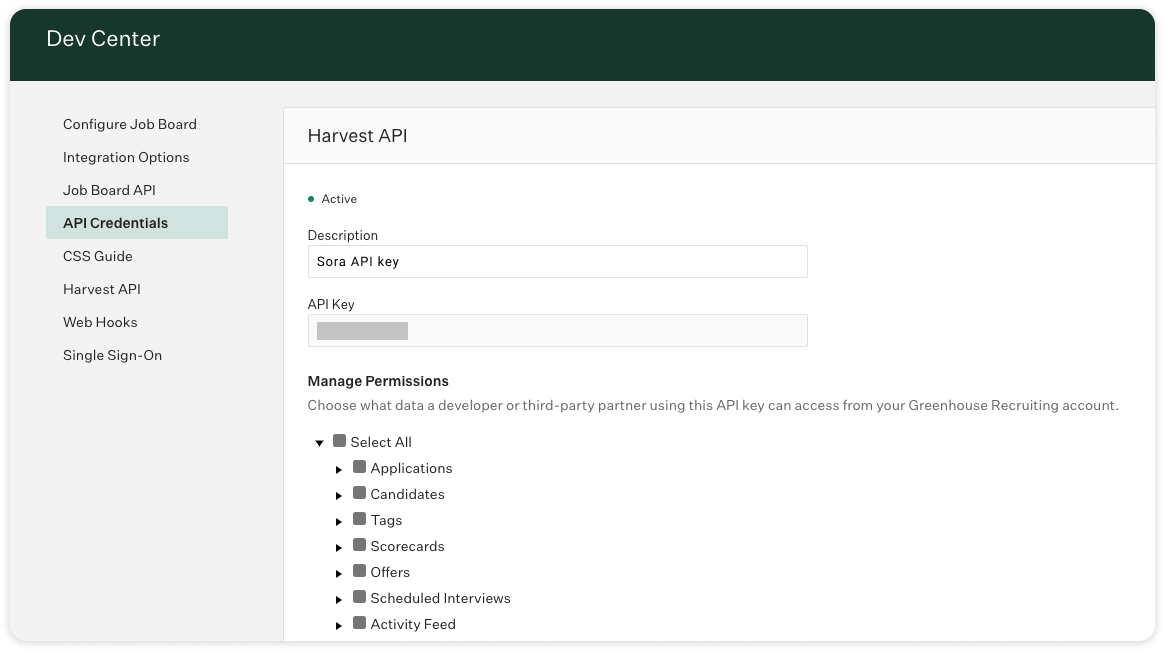This screenshot has height=652, width=1165.
Task: Select API Credentials in sidebar
Action: tap(137, 223)
